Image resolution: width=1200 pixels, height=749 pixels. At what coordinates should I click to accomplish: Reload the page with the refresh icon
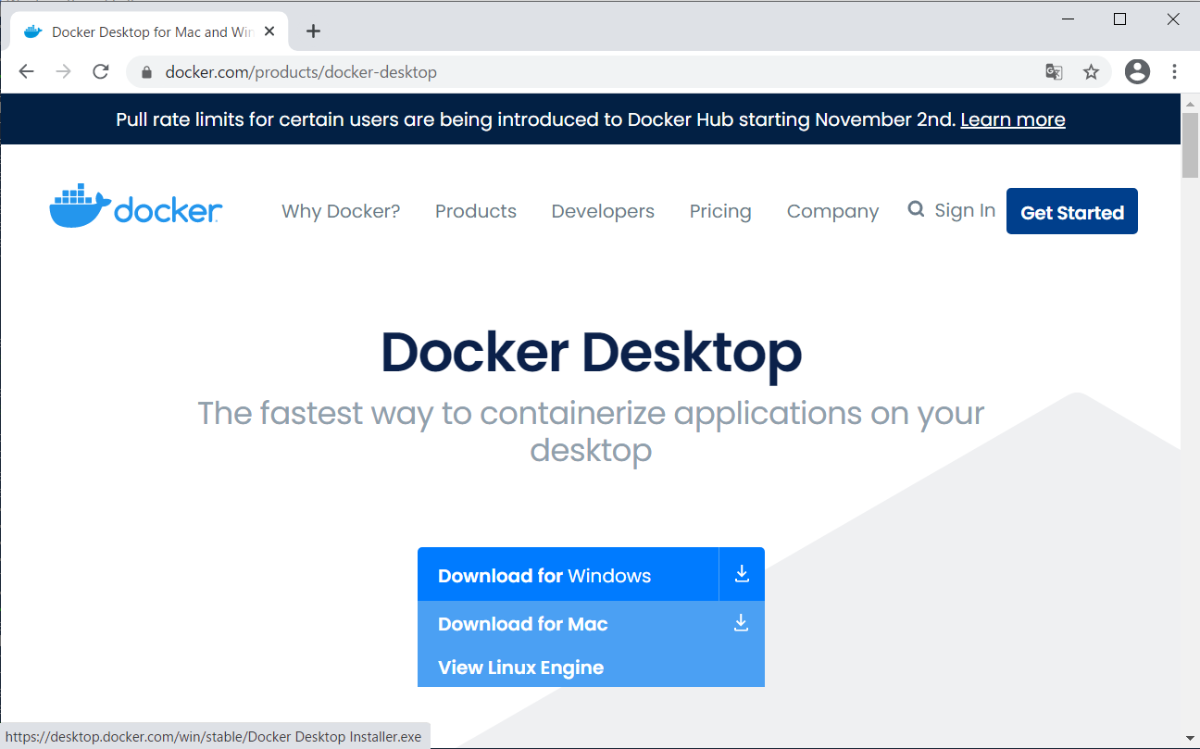point(100,72)
